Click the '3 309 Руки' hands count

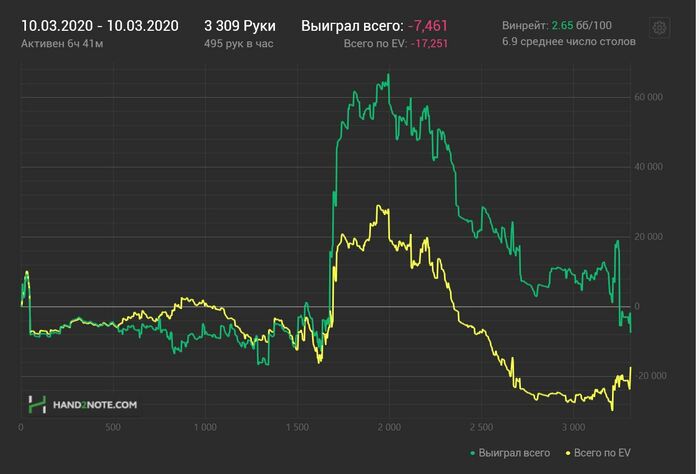click(239, 25)
